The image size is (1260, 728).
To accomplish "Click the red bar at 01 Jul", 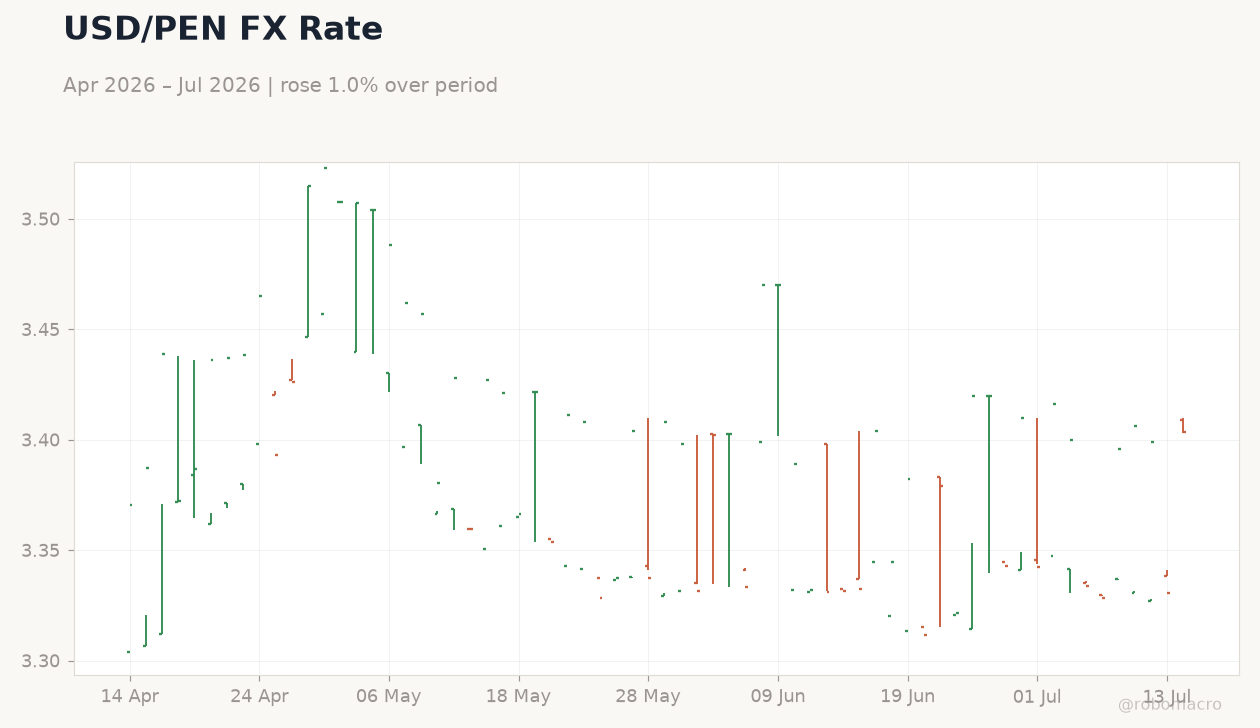I will pos(1037,491).
